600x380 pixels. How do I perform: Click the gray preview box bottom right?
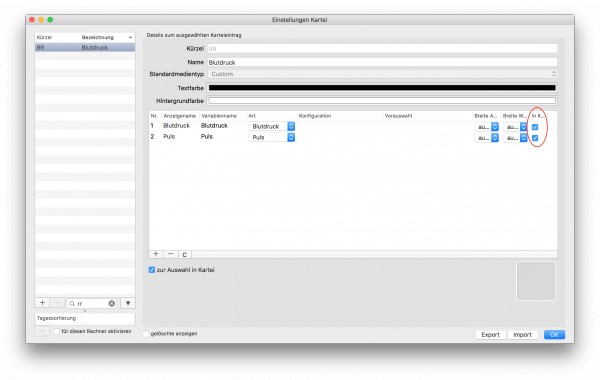pyautogui.click(x=536, y=281)
